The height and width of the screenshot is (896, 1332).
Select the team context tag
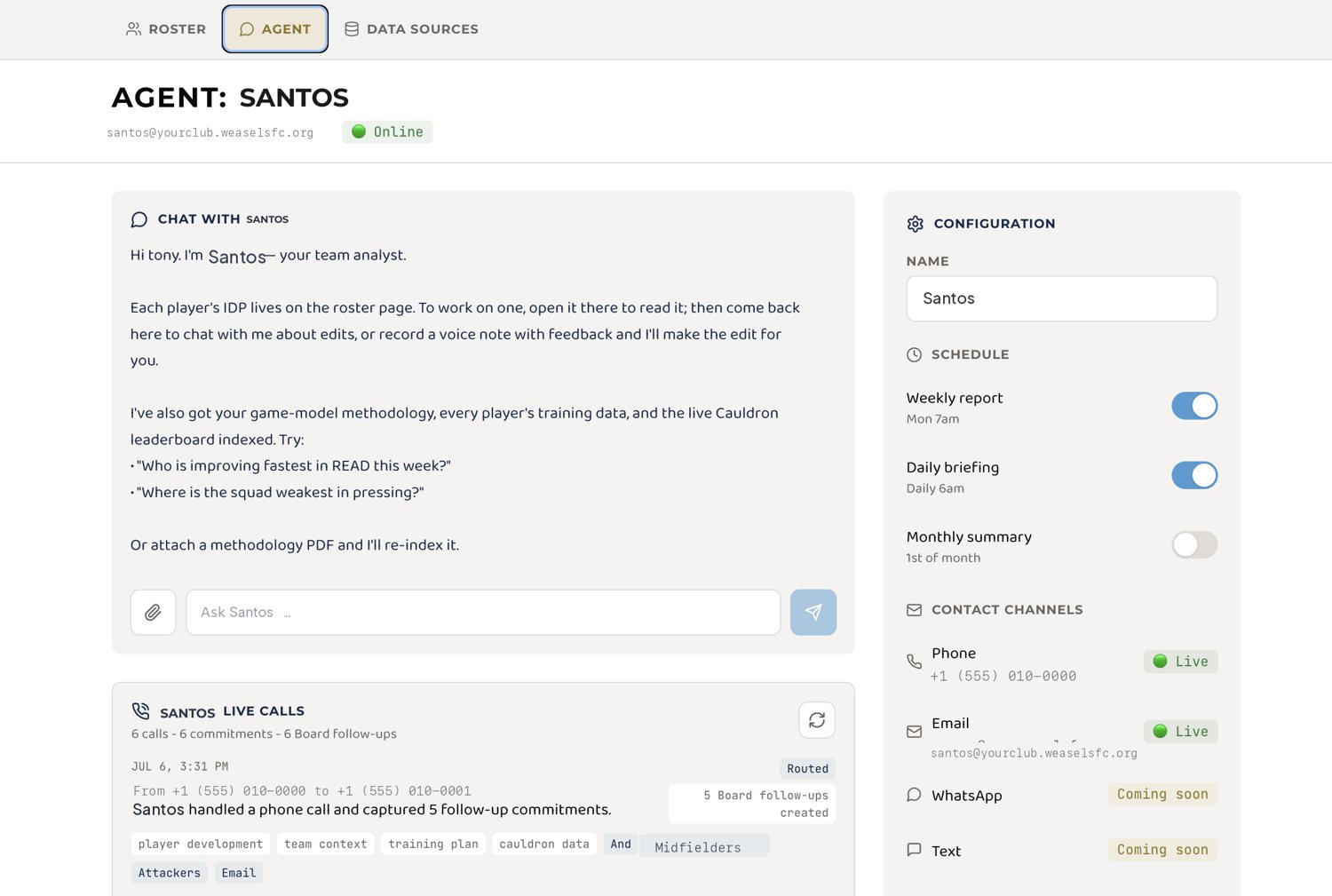[326, 844]
